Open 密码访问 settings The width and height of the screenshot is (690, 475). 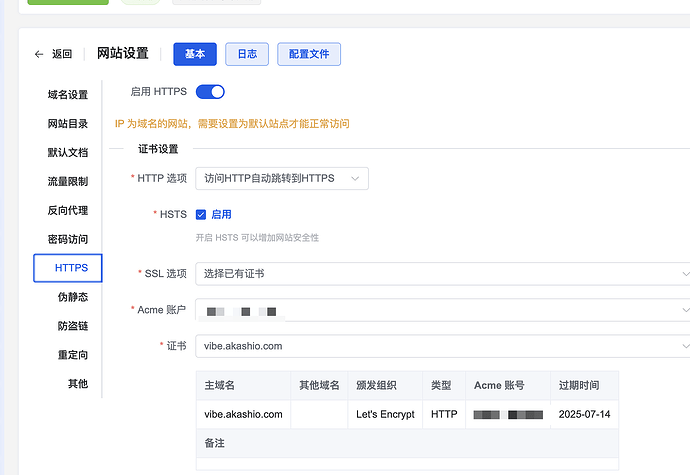pyautogui.click(x=68, y=240)
